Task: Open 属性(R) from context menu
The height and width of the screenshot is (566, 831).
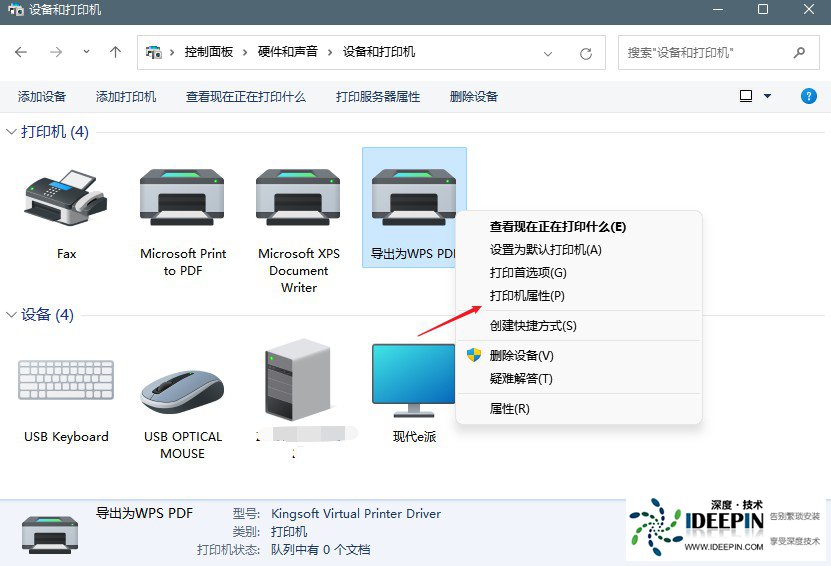Action: click(x=579, y=409)
